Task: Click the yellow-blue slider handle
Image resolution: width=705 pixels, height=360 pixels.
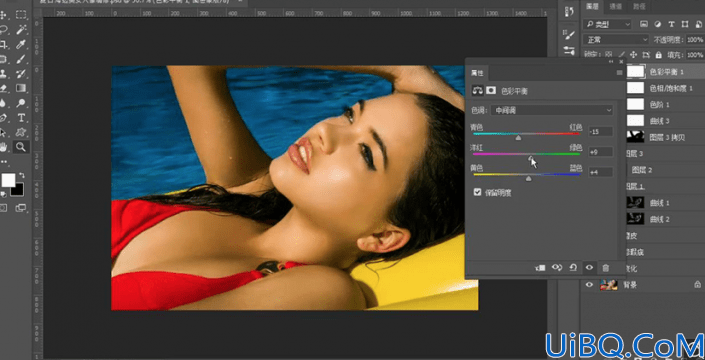Action: 528,178
